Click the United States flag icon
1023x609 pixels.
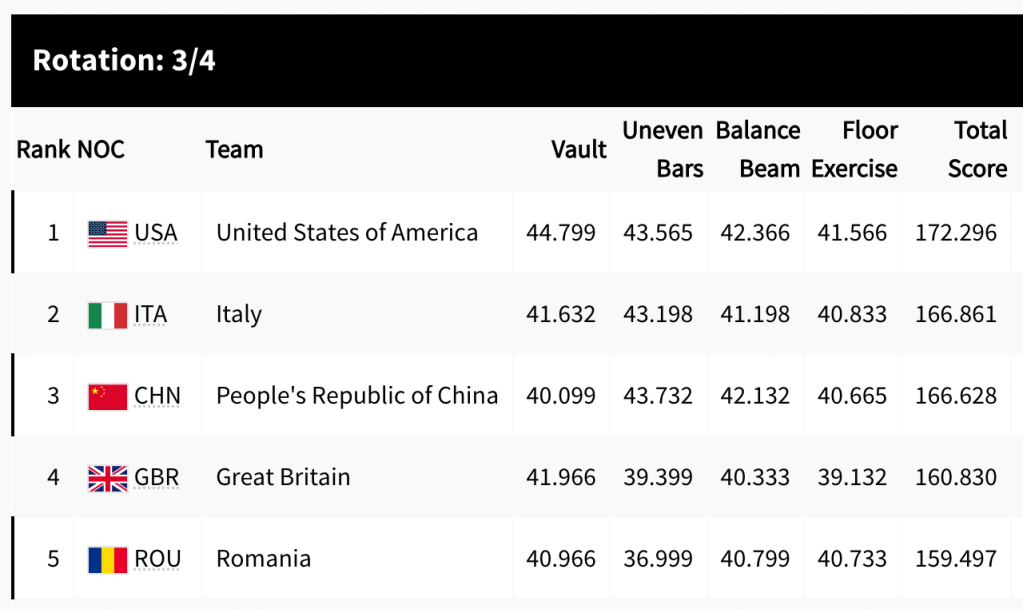pyautogui.click(x=107, y=234)
